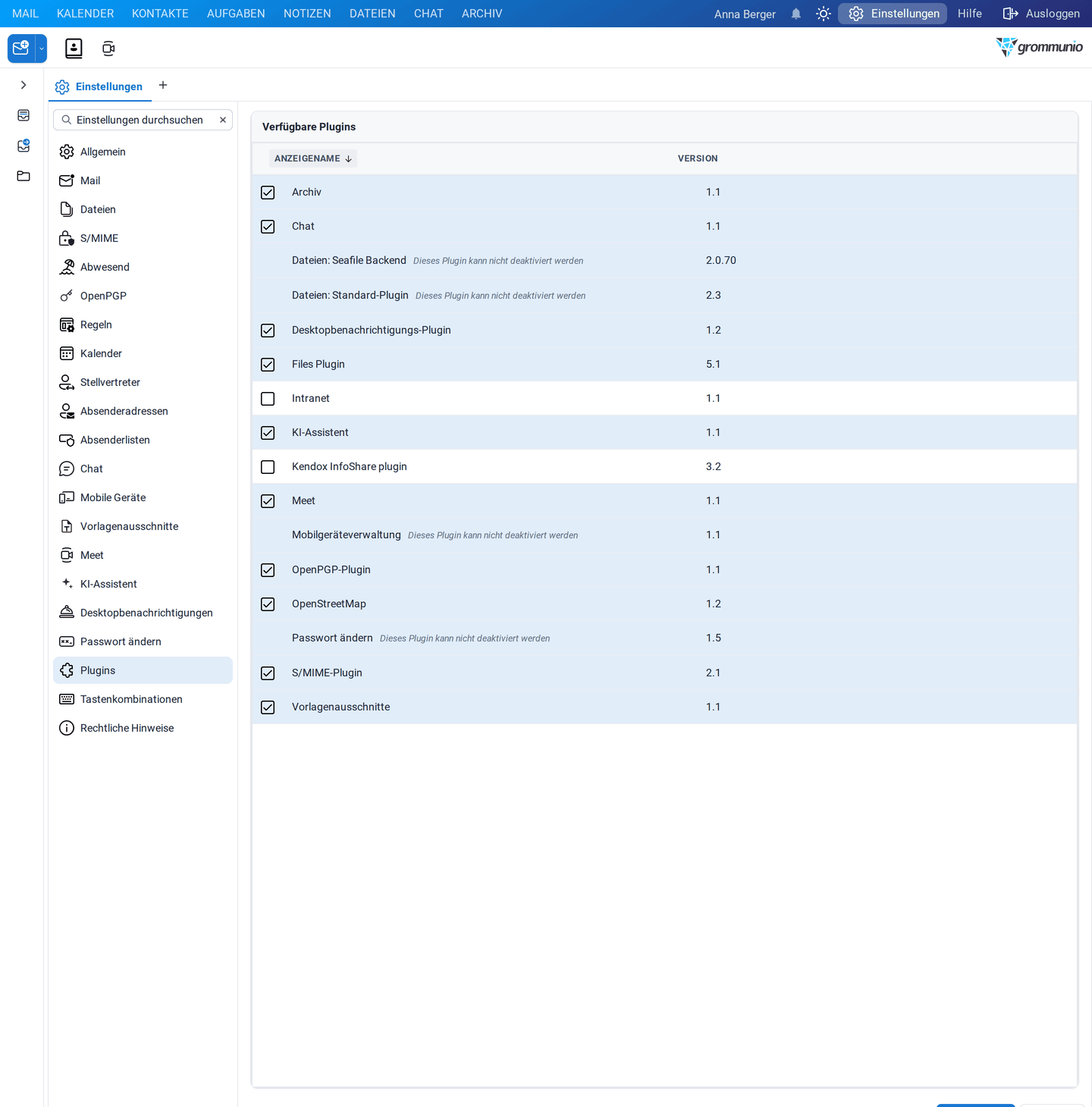The image size is (1092, 1107).
Task: Switch to the Einstellungen tab
Action: point(100,86)
